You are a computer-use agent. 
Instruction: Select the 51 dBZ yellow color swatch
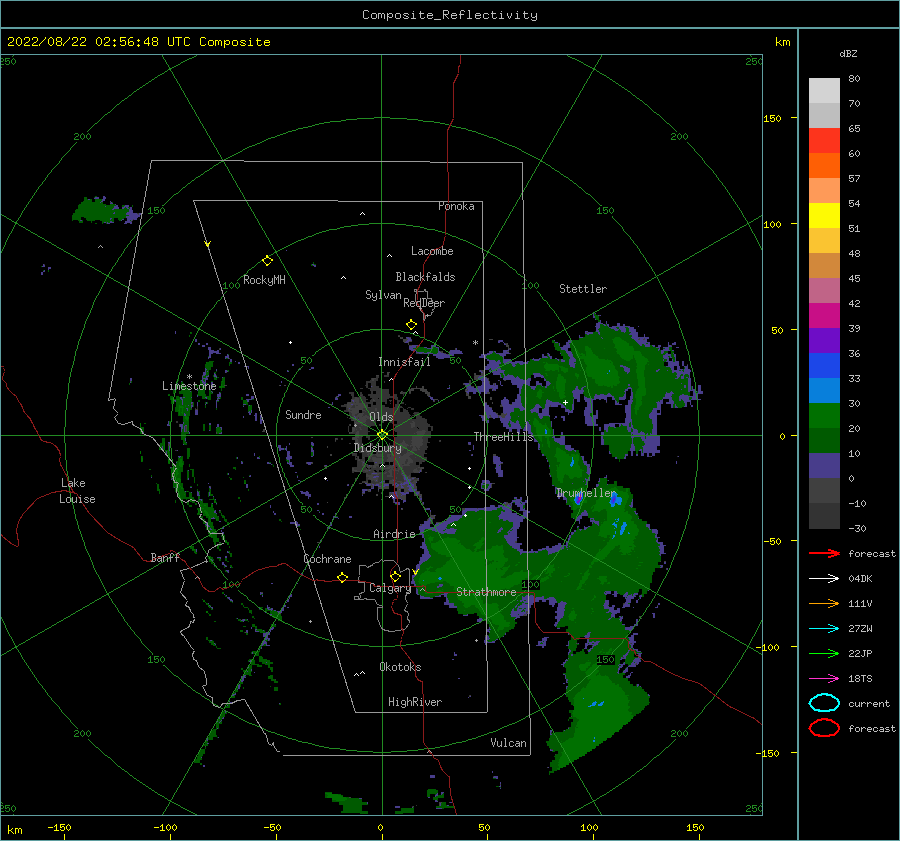pyautogui.click(x=824, y=216)
